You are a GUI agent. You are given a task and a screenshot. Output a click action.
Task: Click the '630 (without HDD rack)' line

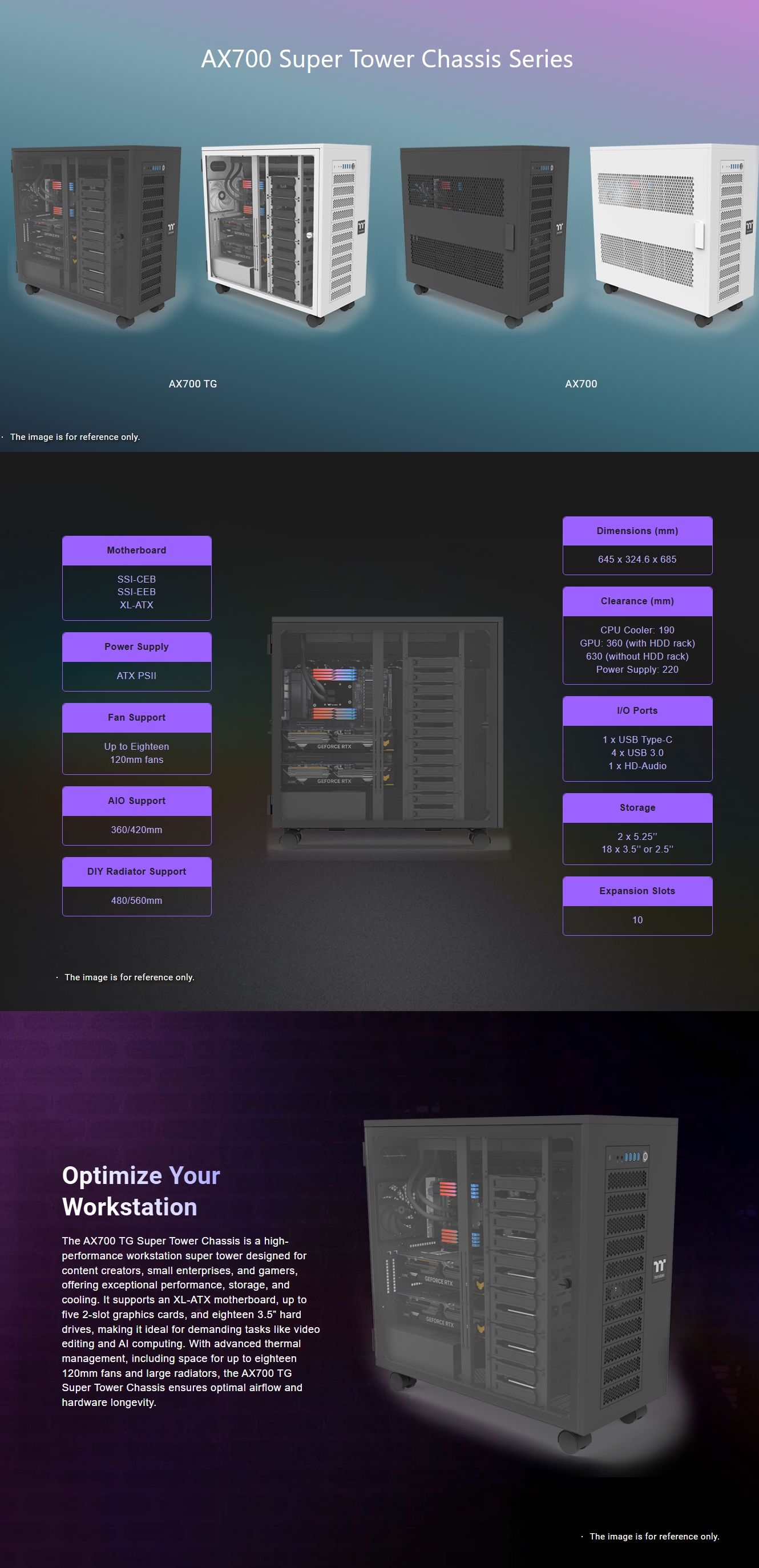pos(637,656)
